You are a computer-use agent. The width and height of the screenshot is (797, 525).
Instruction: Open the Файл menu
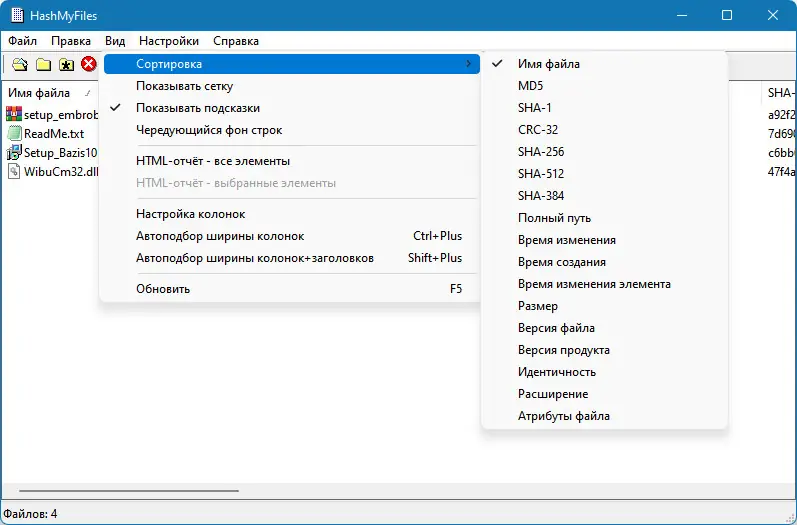(x=22, y=41)
